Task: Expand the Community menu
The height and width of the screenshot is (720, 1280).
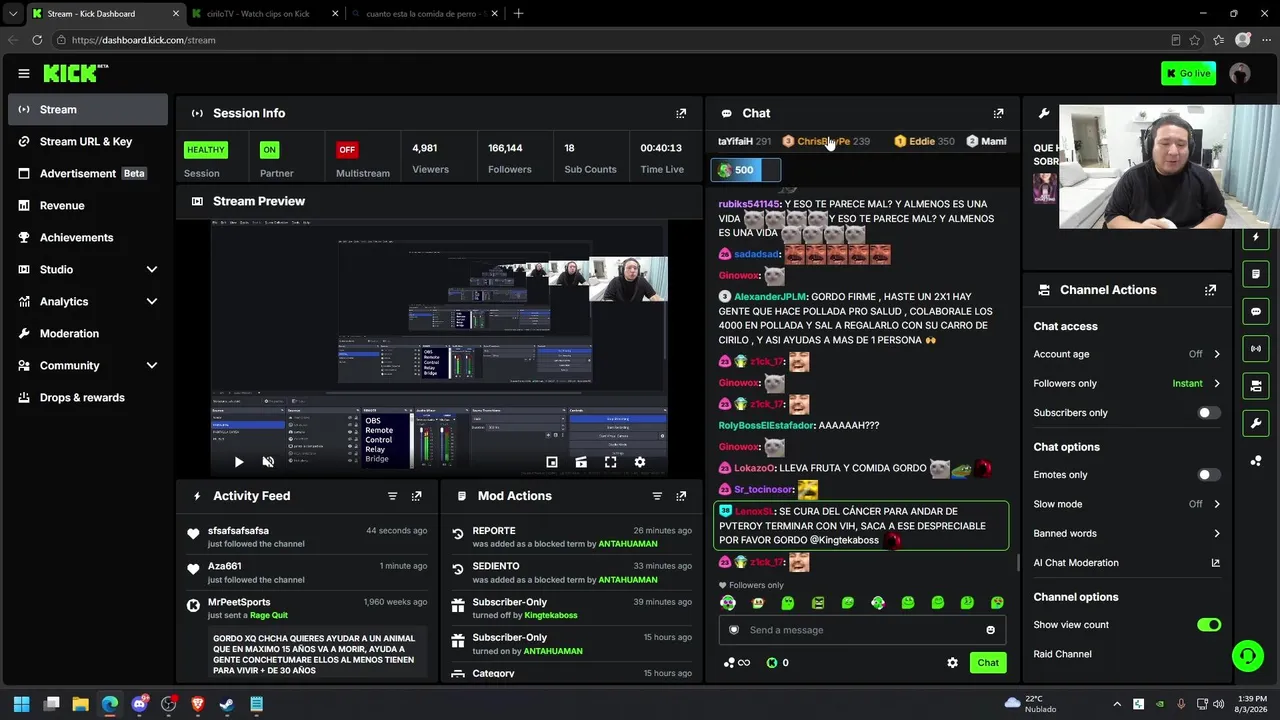Action: pos(88,365)
